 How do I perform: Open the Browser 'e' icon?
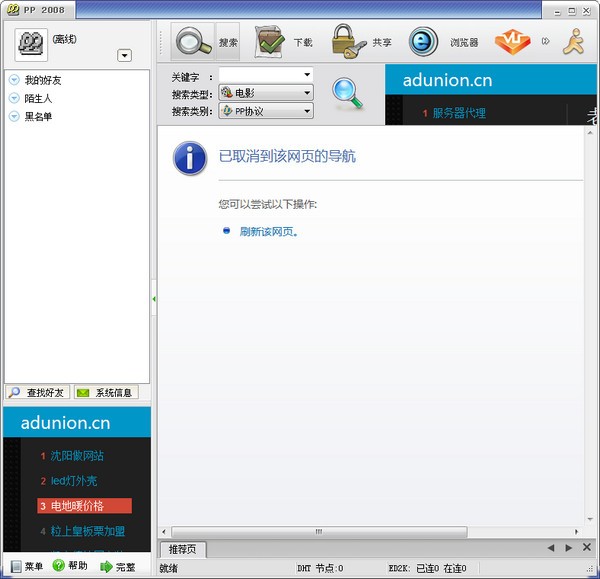point(423,41)
